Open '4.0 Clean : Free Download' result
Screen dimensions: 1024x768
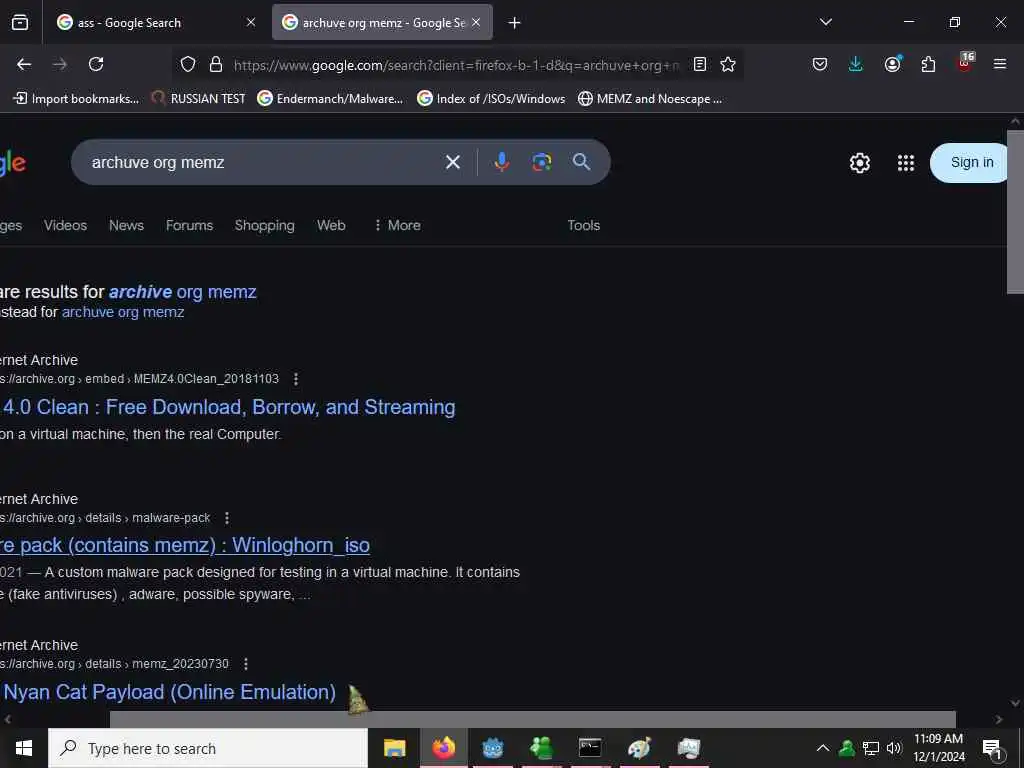[x=227, y=407]
